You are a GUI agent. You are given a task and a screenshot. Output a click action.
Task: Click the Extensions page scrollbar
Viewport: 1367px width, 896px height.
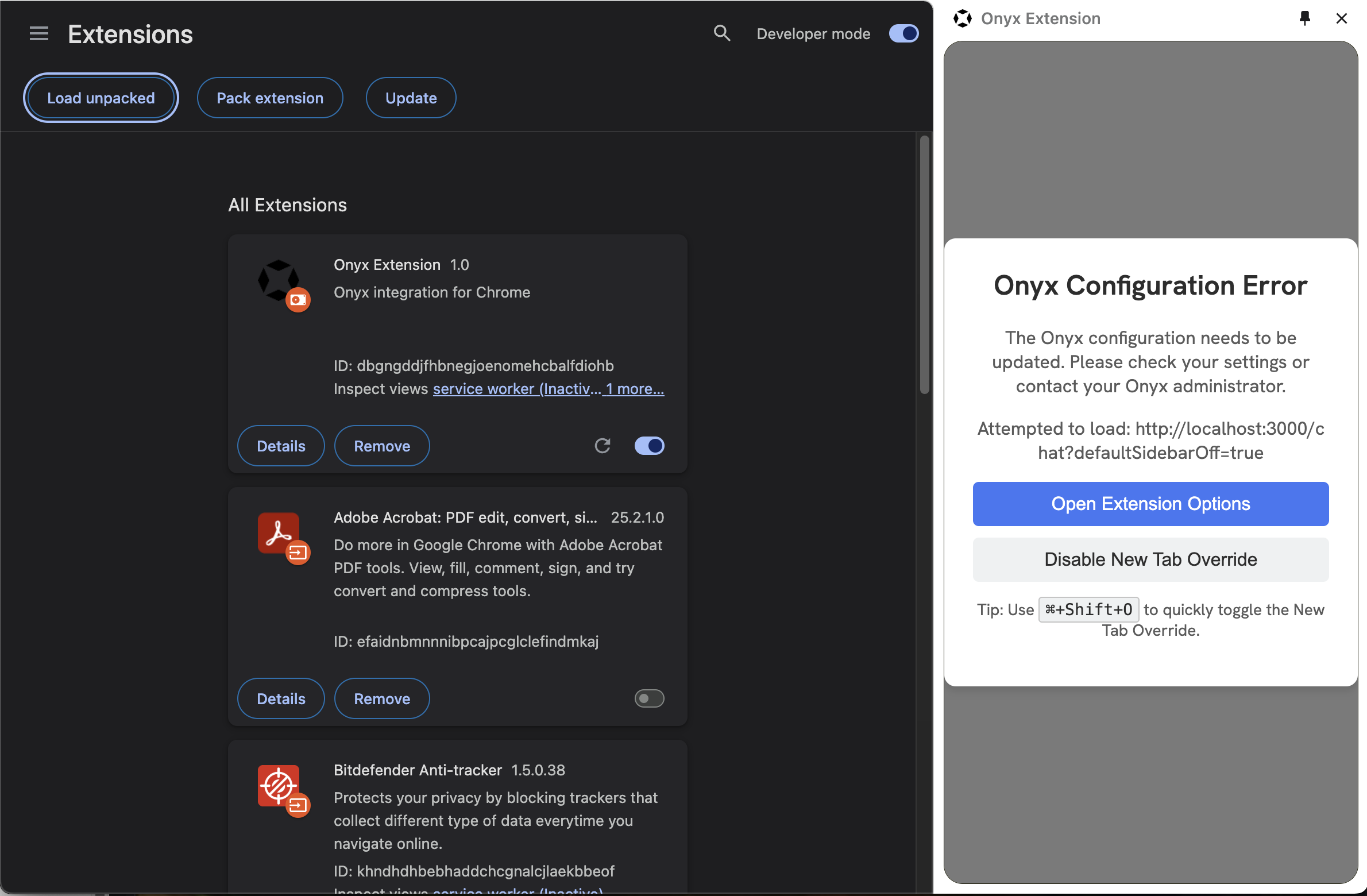coord(924,264)
